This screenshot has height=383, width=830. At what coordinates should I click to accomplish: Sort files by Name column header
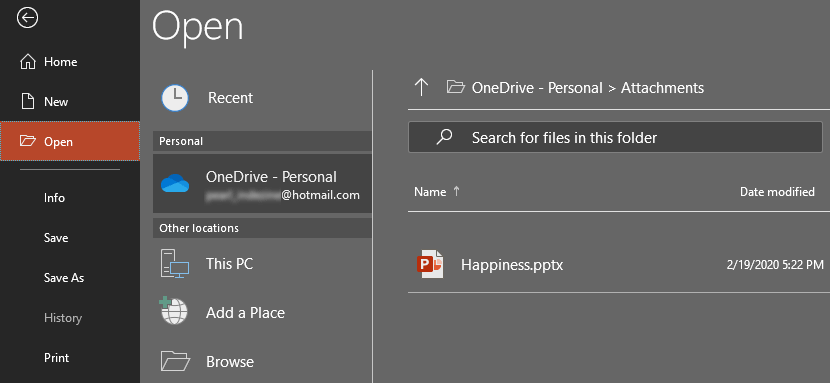tap(430, 192)
